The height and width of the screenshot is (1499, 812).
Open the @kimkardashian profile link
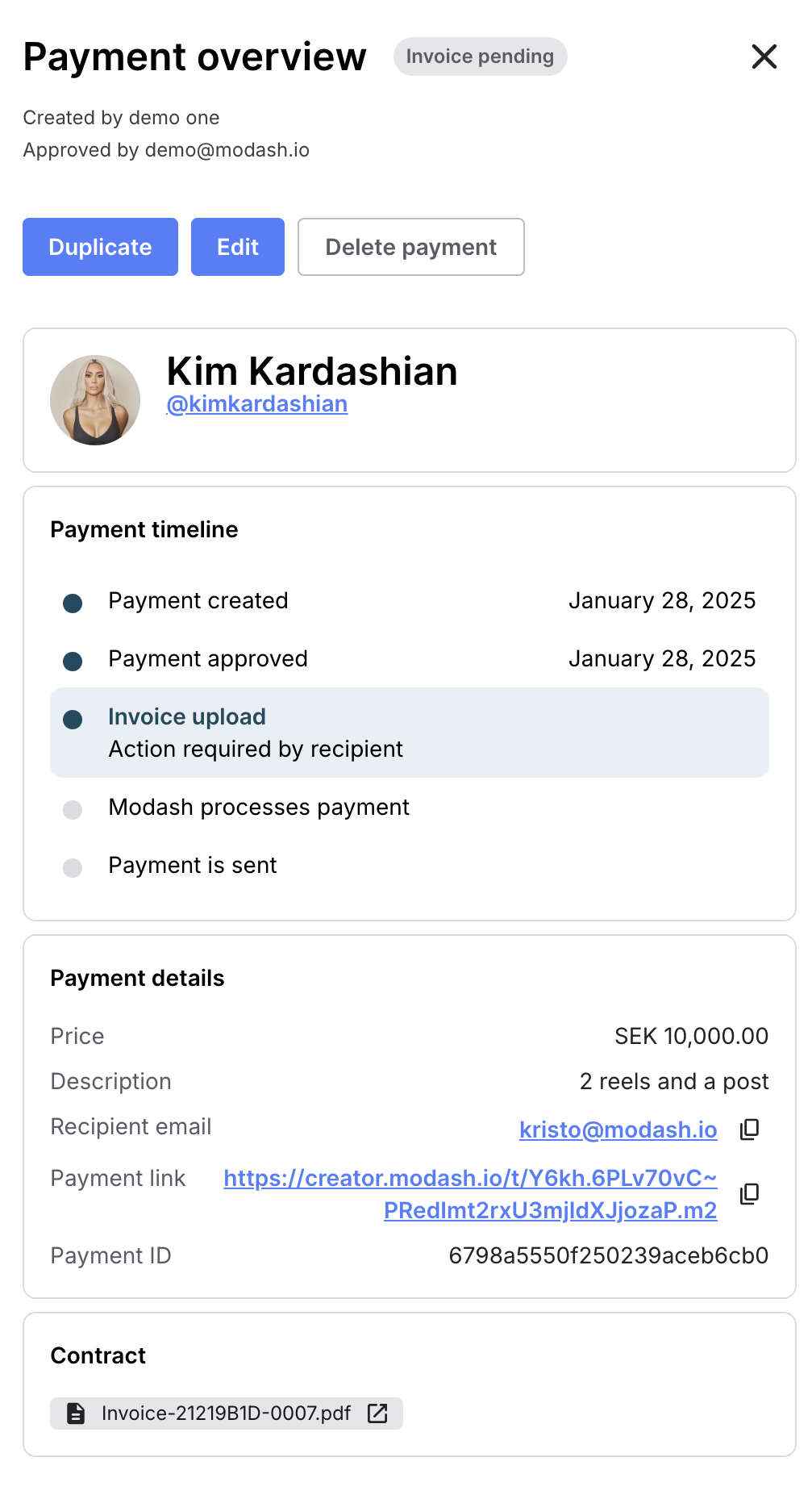click(x=256, y=404)
